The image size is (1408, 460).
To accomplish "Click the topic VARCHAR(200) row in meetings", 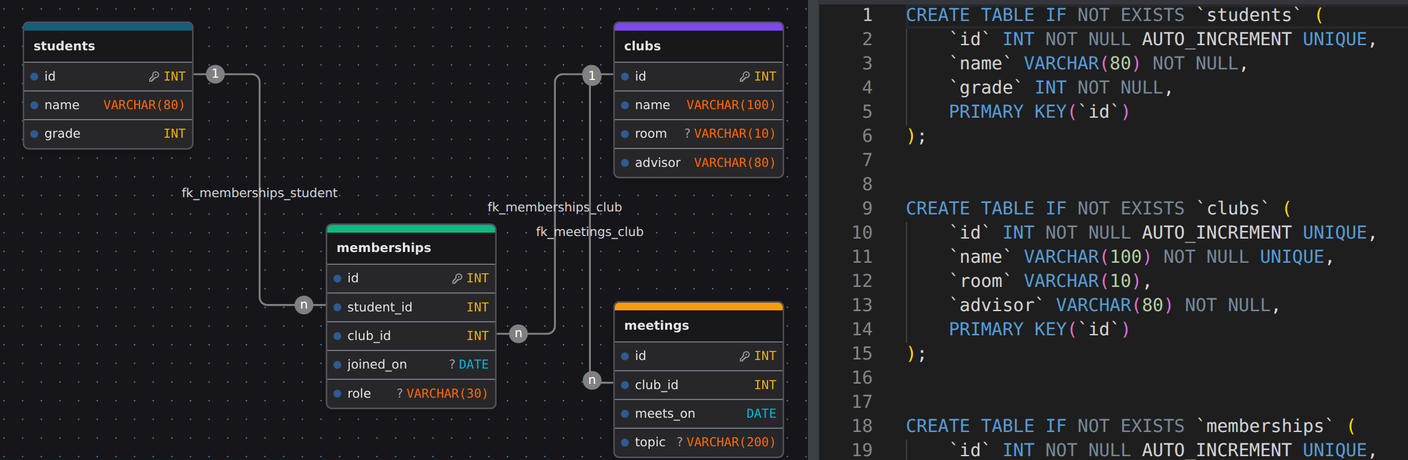I will point(698,443).
